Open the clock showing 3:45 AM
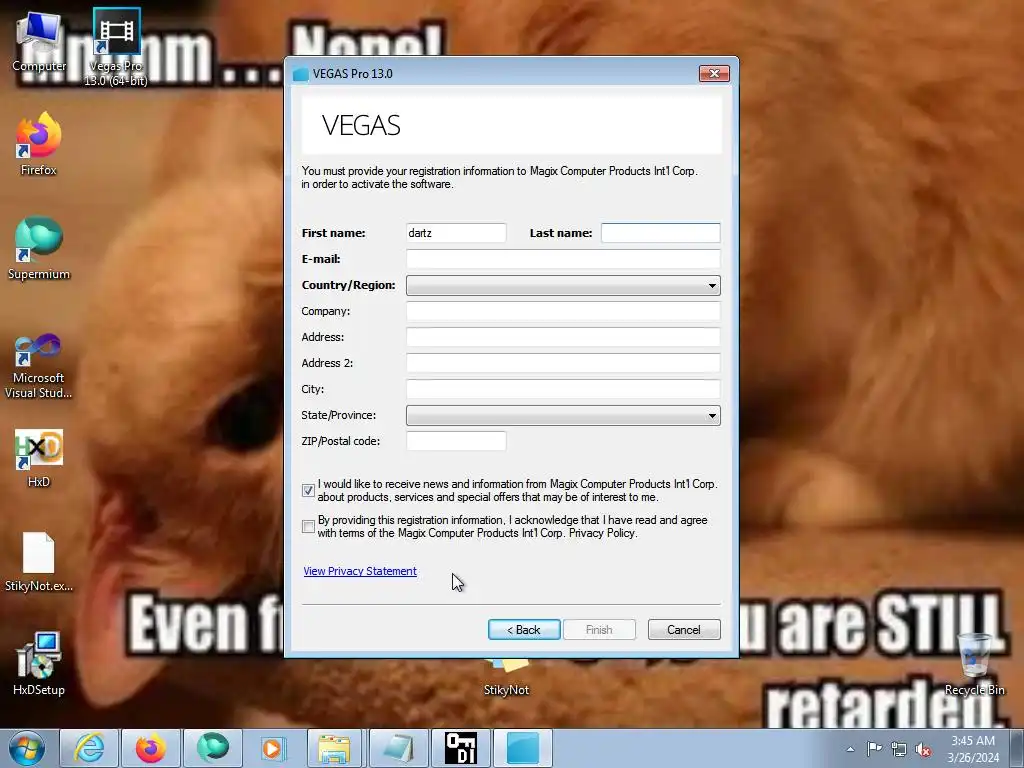Image resolution: width=1024 pixels, height=768 pixels. click(973, 749)
